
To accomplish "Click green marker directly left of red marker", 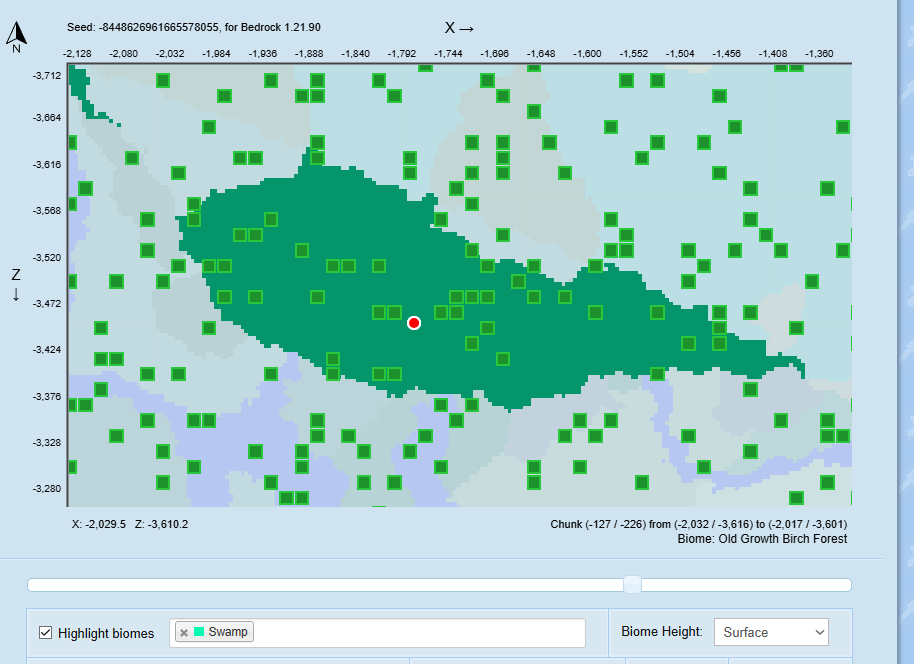I will (394, 312).
